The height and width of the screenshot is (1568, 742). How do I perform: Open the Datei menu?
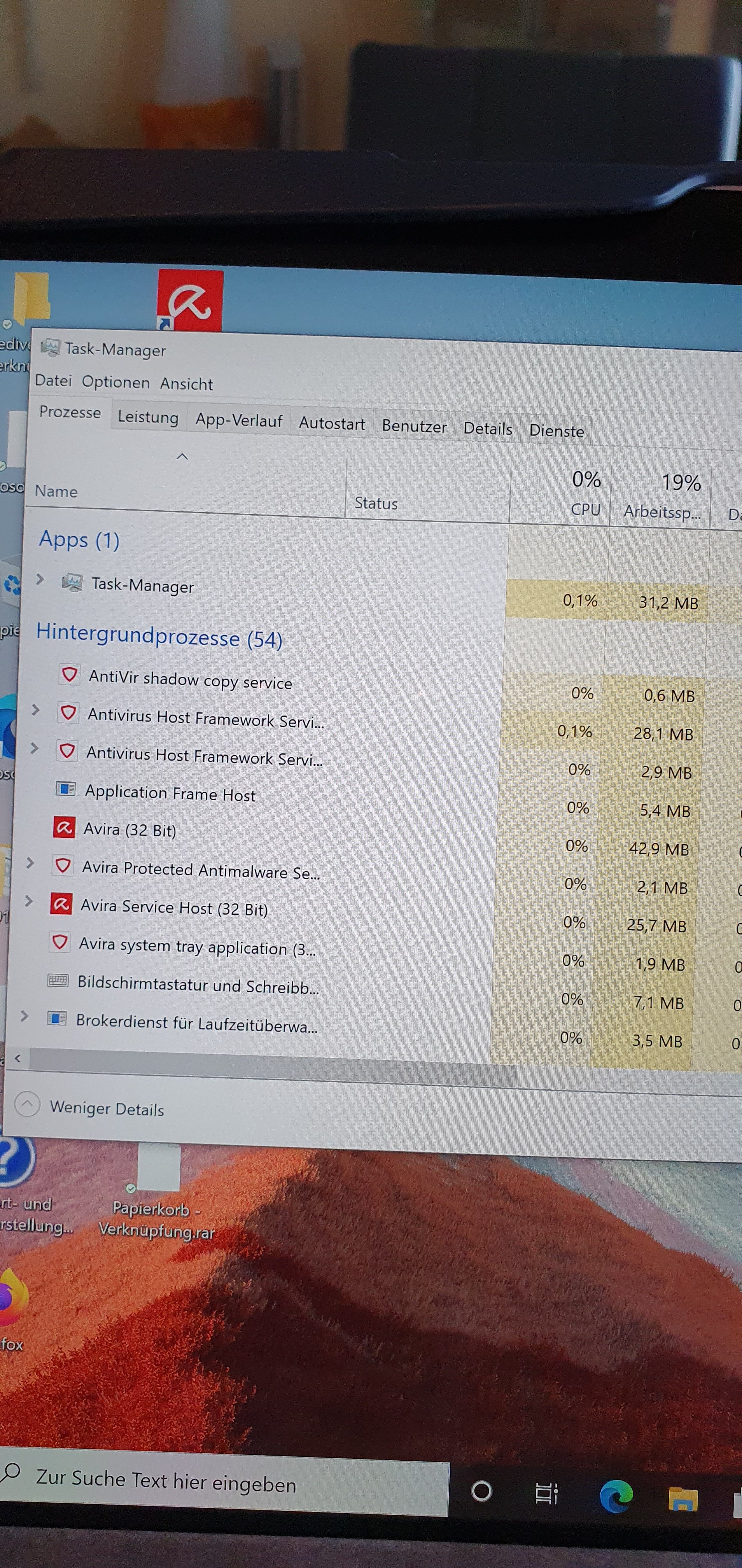tap(53, 380)
